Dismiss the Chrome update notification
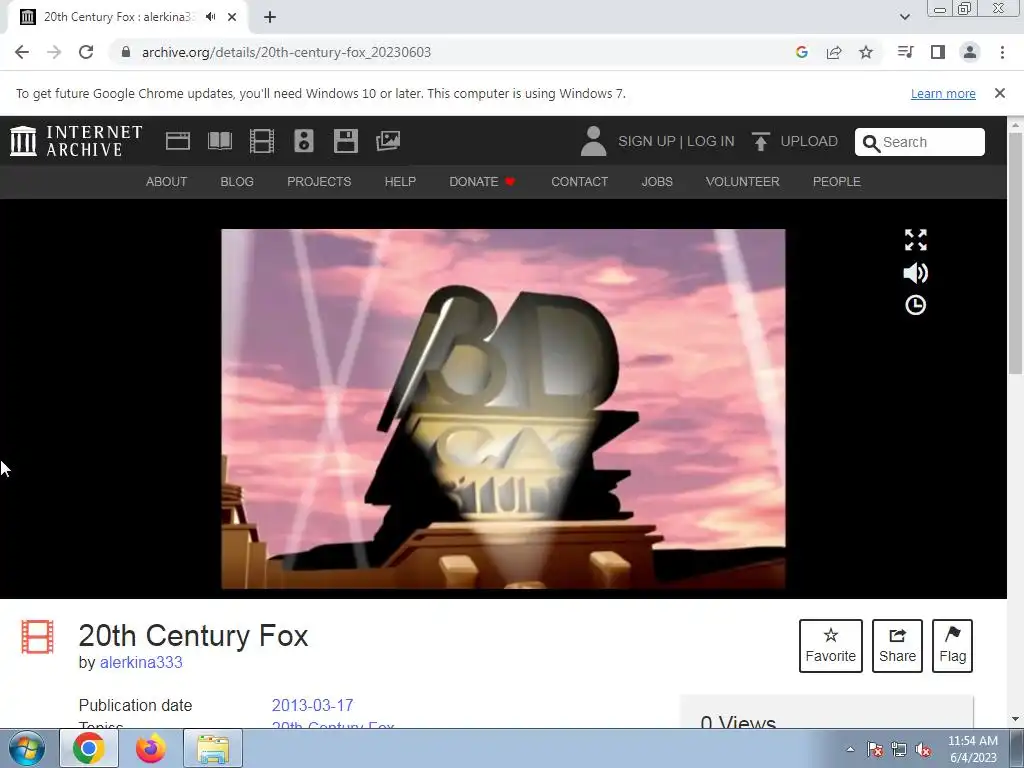Screen dimensions: 1024x768 1000,93
